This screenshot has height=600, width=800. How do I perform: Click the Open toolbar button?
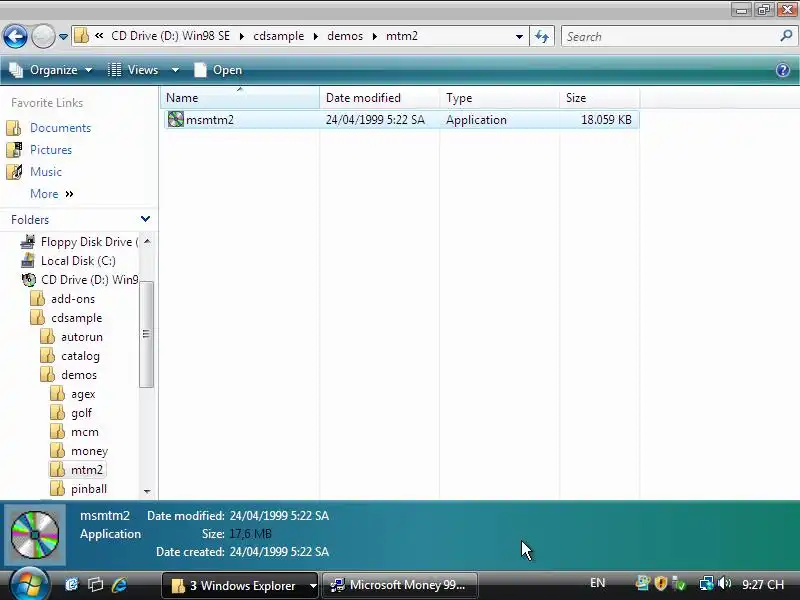pyautogui.click(x=218, y=70)
